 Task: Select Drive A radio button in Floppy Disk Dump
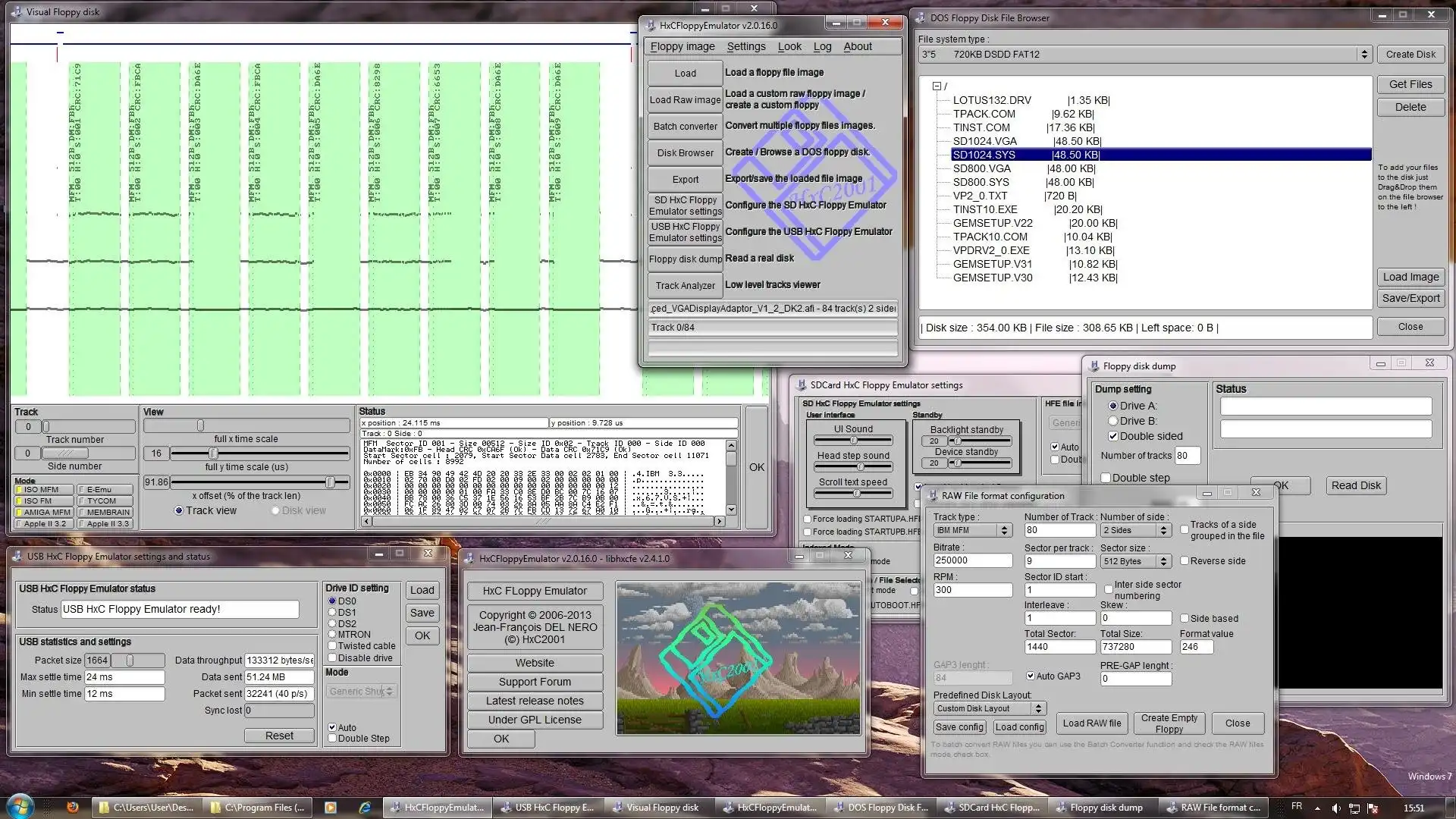point(1113,405)
